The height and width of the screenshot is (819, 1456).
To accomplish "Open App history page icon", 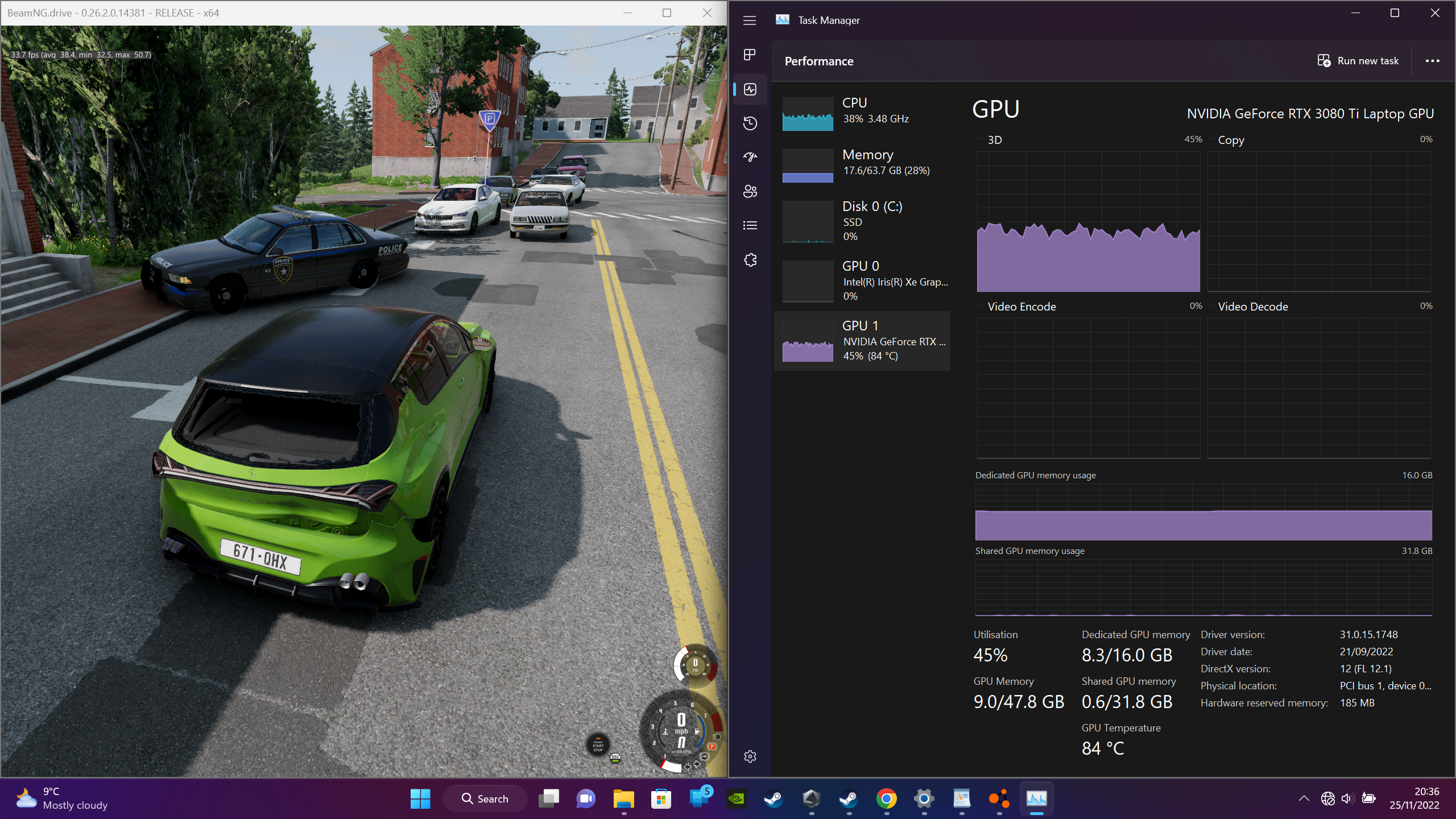I will pos(750,123).
